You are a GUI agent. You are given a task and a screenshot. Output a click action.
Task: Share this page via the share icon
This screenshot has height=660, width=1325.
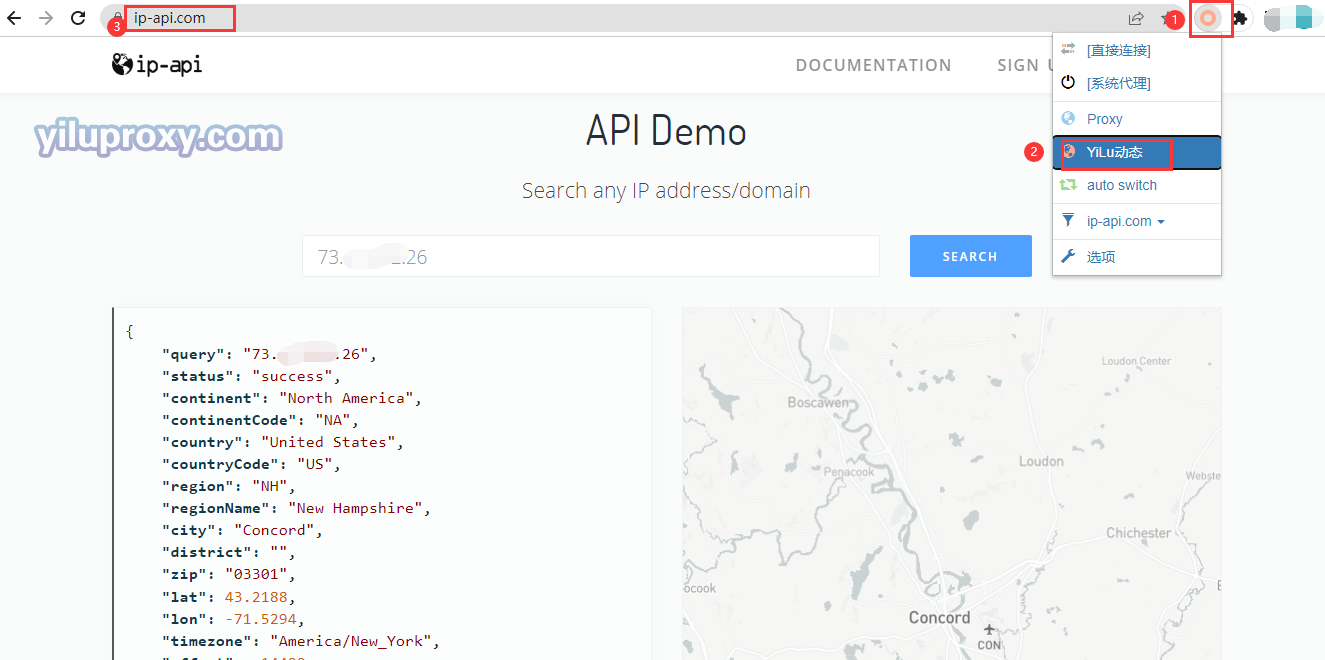pyautogui.click(x=1136, y=18)
